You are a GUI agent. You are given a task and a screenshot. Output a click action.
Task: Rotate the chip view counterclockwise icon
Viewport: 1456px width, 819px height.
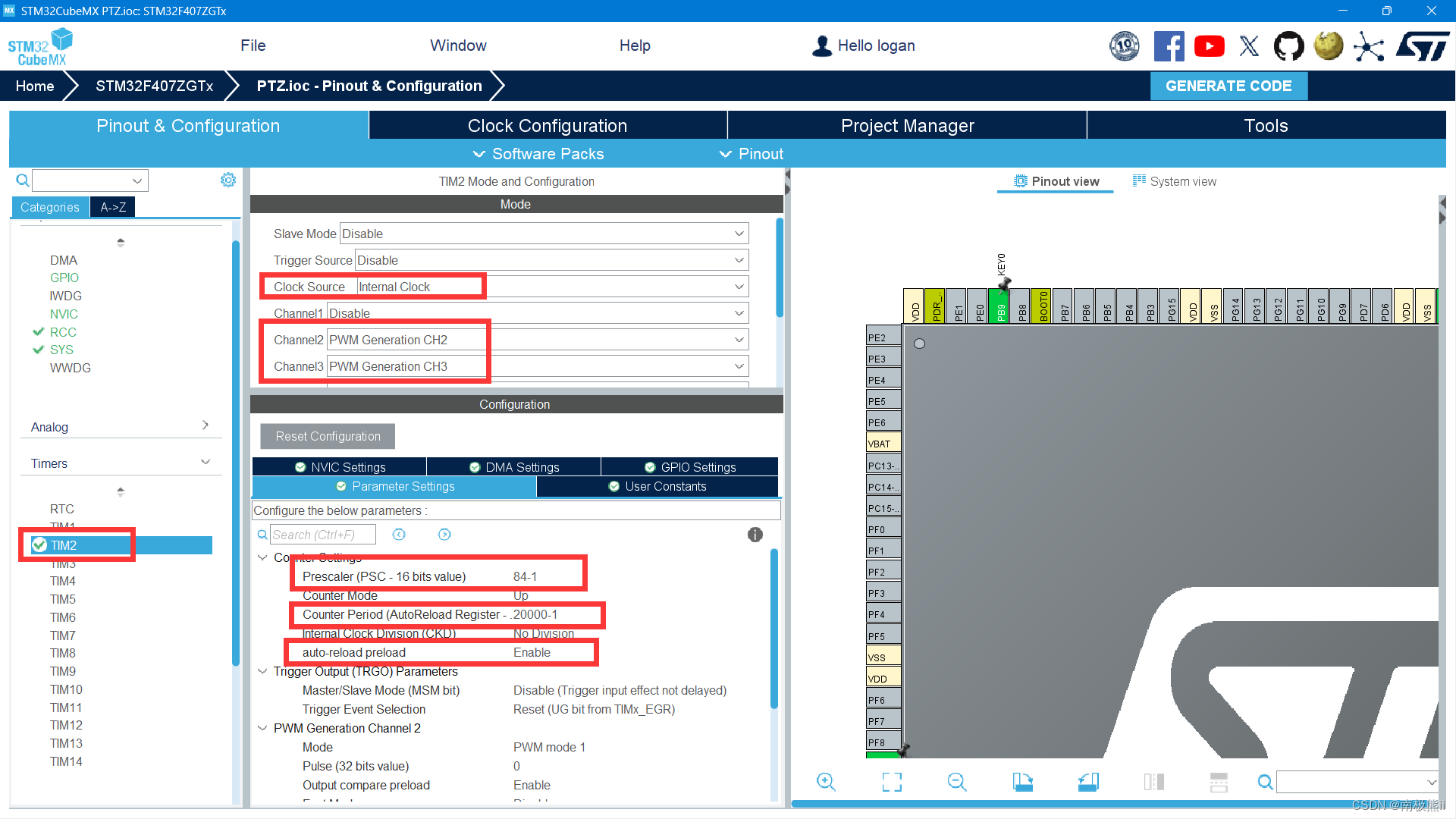pos(1088,782)
